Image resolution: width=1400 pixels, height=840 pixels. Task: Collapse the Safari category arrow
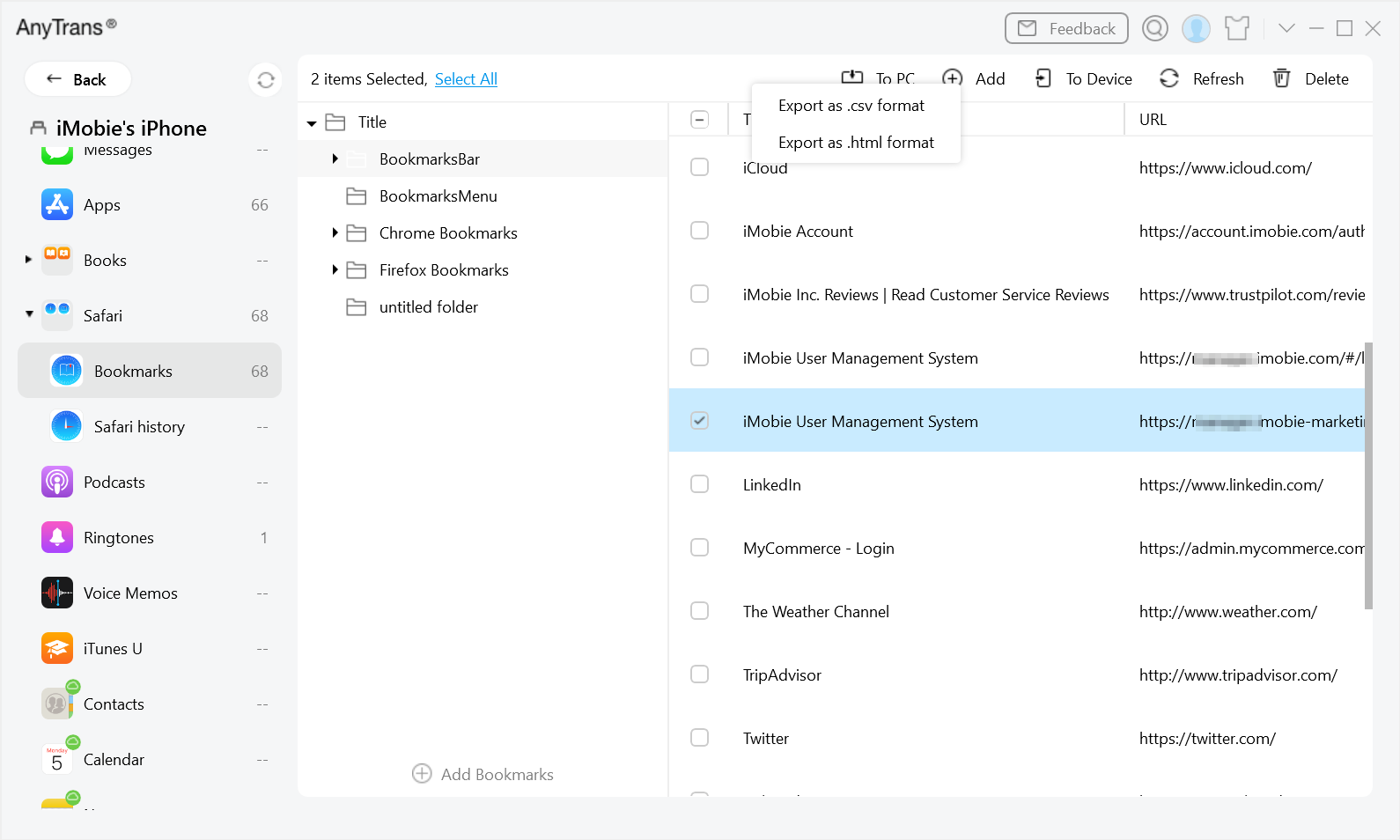coord(29,314)
